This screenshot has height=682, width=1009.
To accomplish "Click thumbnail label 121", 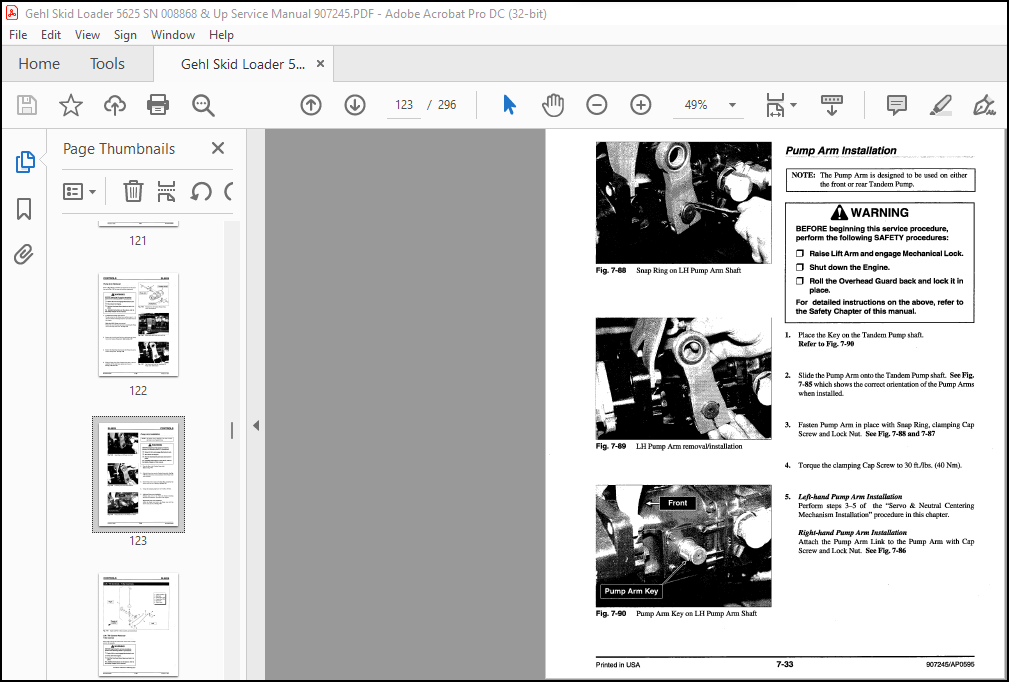I will pos(138,241).
